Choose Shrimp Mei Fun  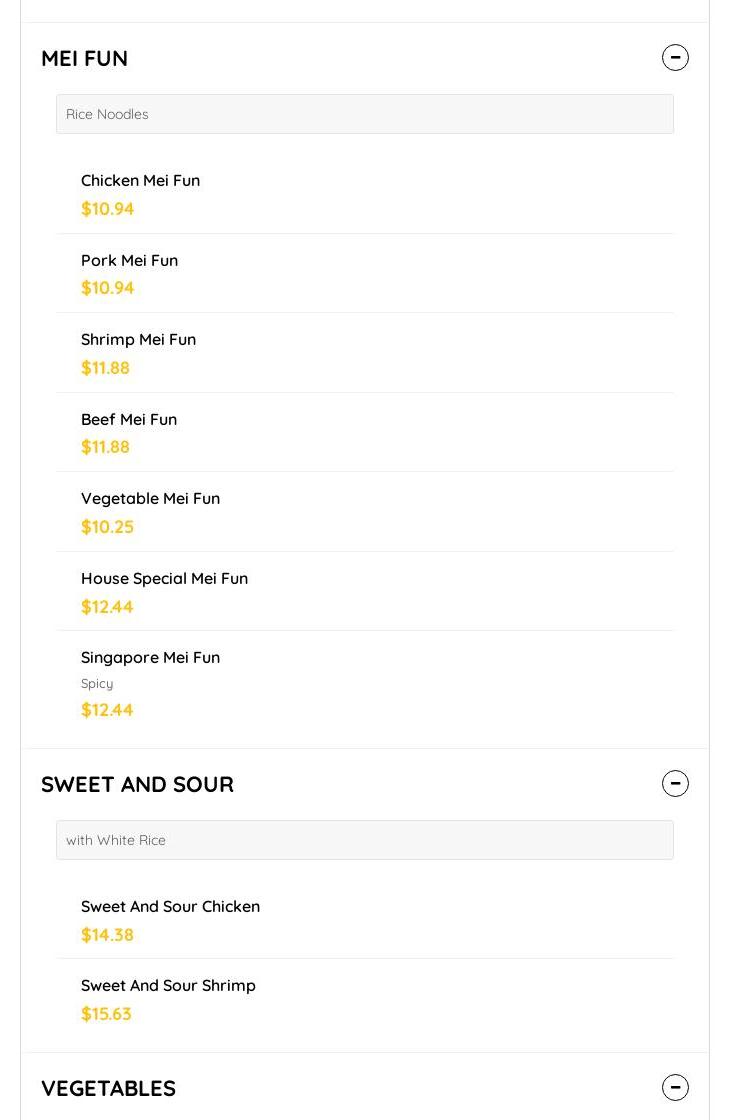coord(138,340)
